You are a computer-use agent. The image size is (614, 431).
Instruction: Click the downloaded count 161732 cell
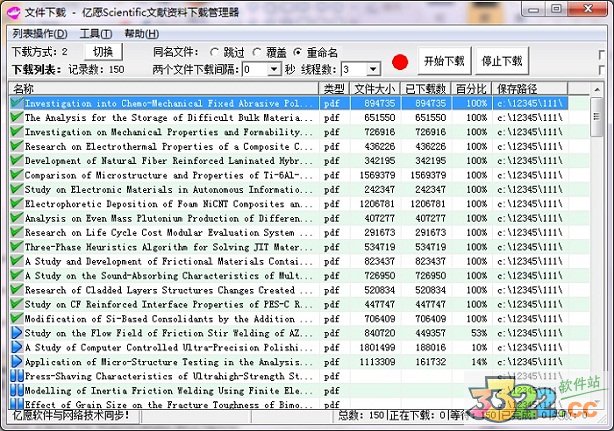point(426,362)
